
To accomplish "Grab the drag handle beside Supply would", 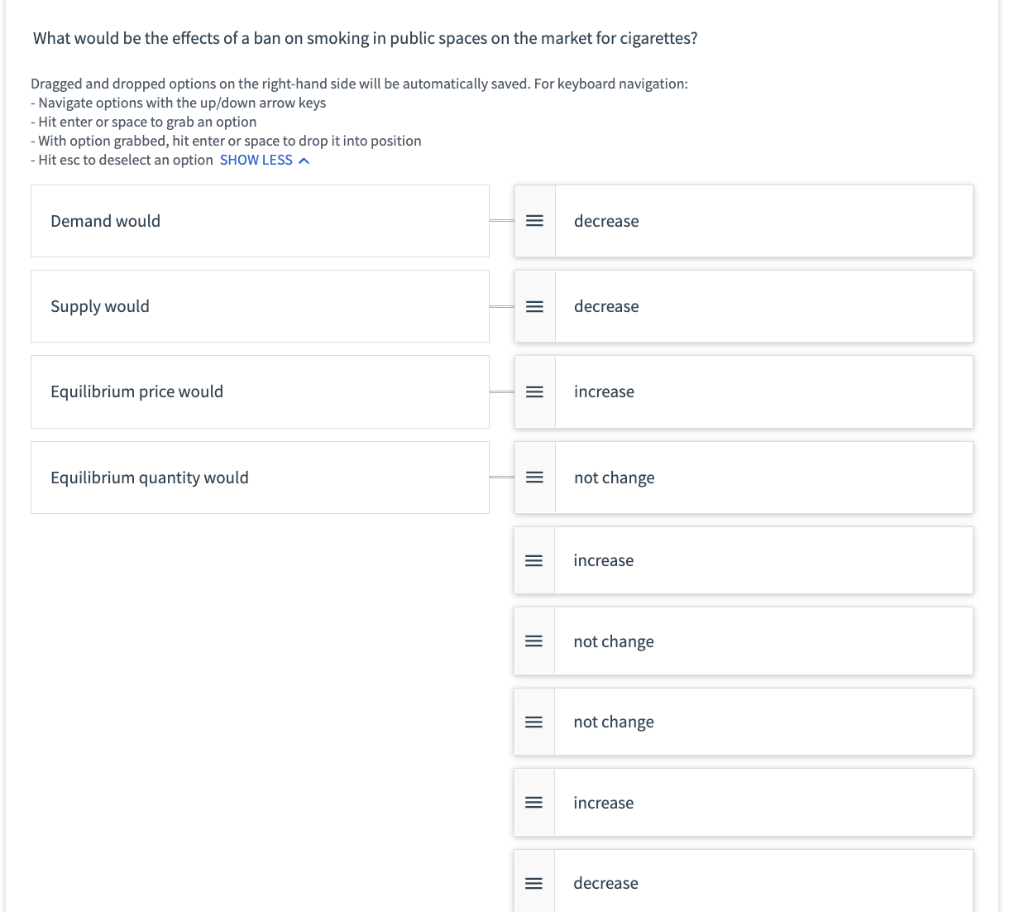I will pyautogui.click(x=534, y=306).
